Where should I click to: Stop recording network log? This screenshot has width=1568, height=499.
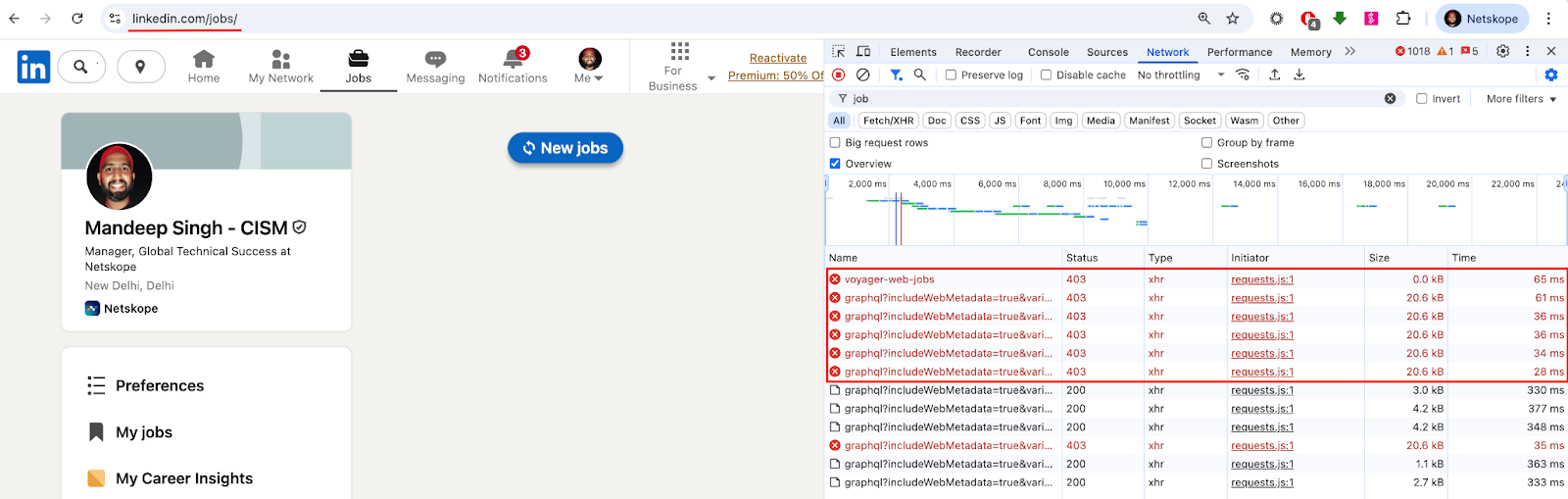(839, 75)
